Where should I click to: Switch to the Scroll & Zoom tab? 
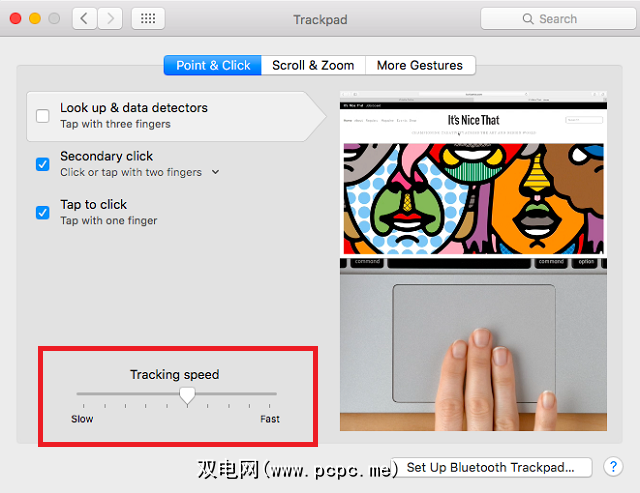[313, 65]
